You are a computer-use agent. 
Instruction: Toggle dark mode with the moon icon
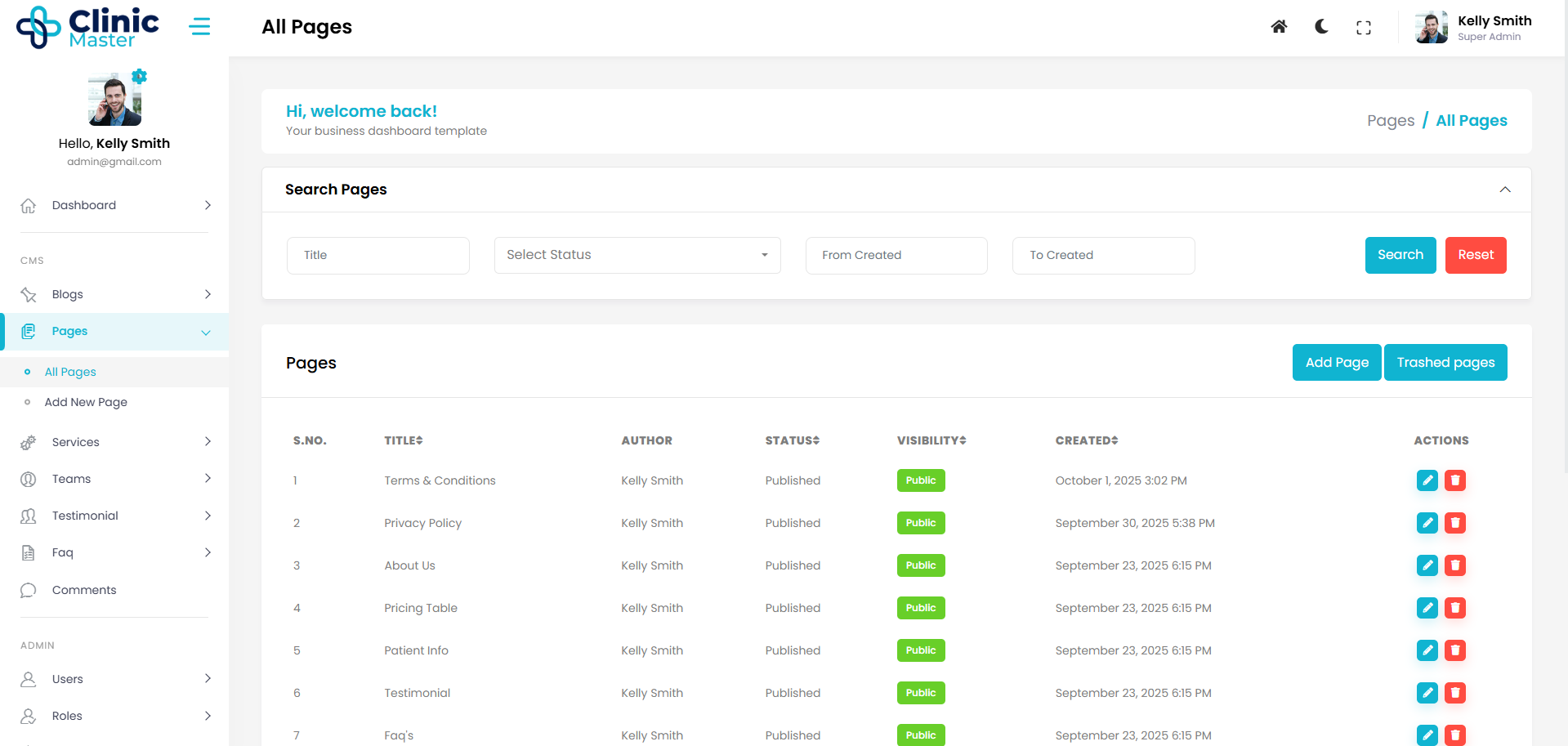click(1321, 27)
